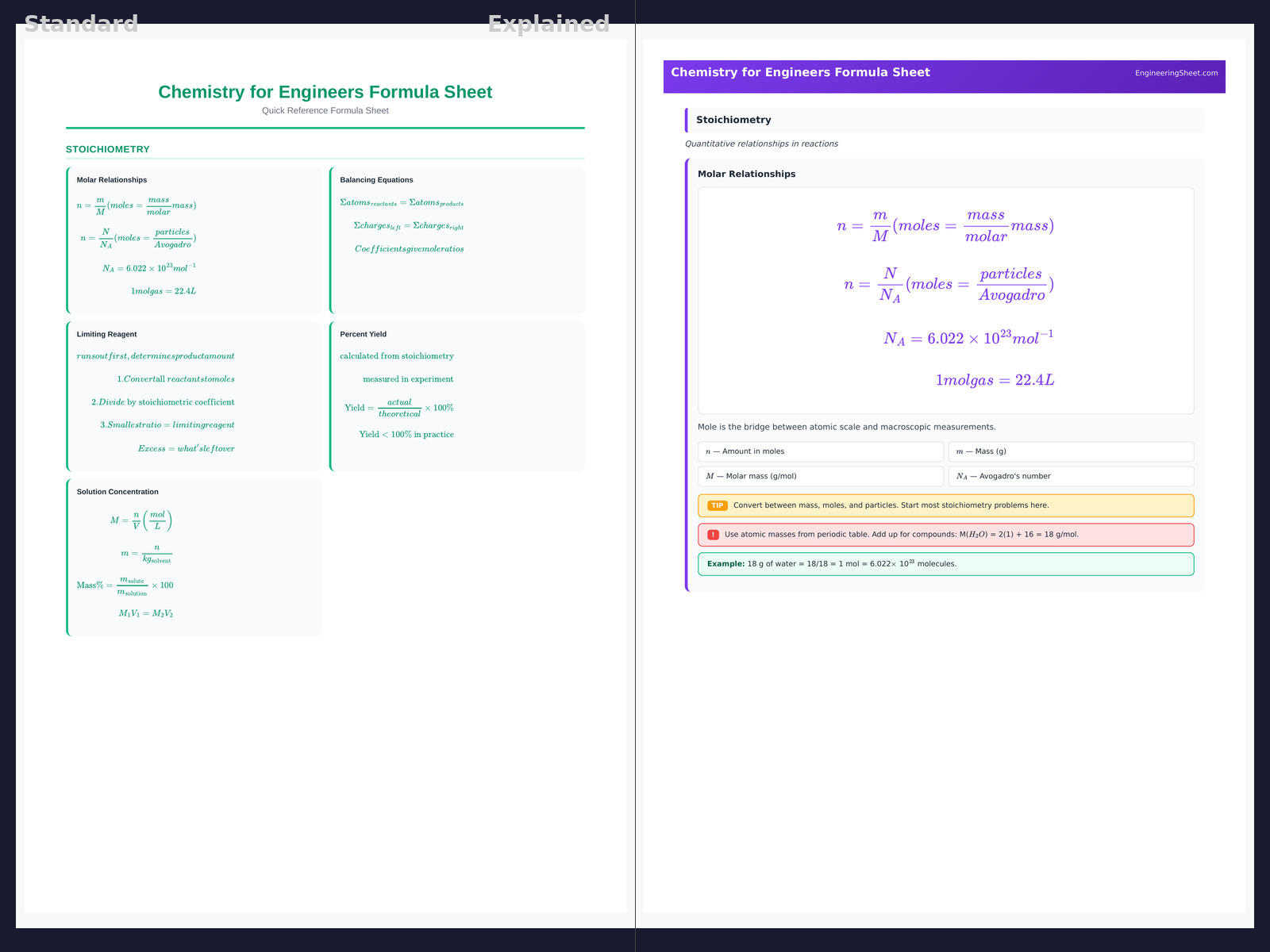Select the Balancing Equations card heading
This screenshot has height=952, width=1270.
pyautogui.click(x=376, y=180)
